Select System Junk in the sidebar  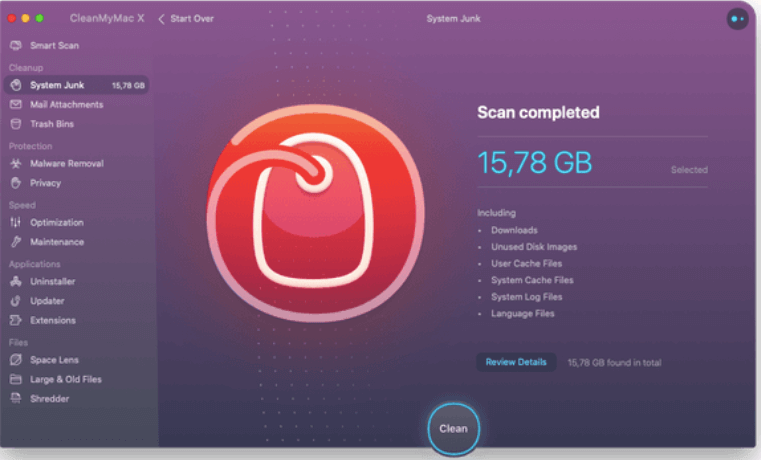tap(78, 85)
